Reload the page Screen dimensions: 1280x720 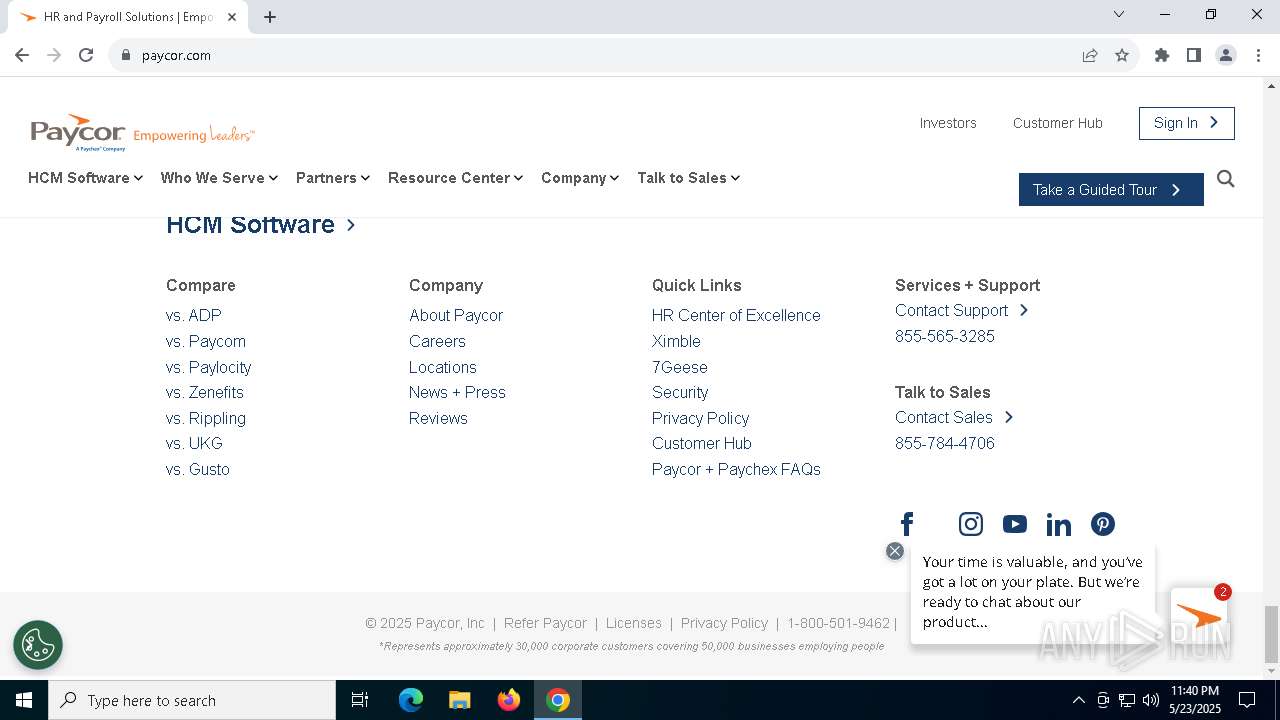(86, 55)
